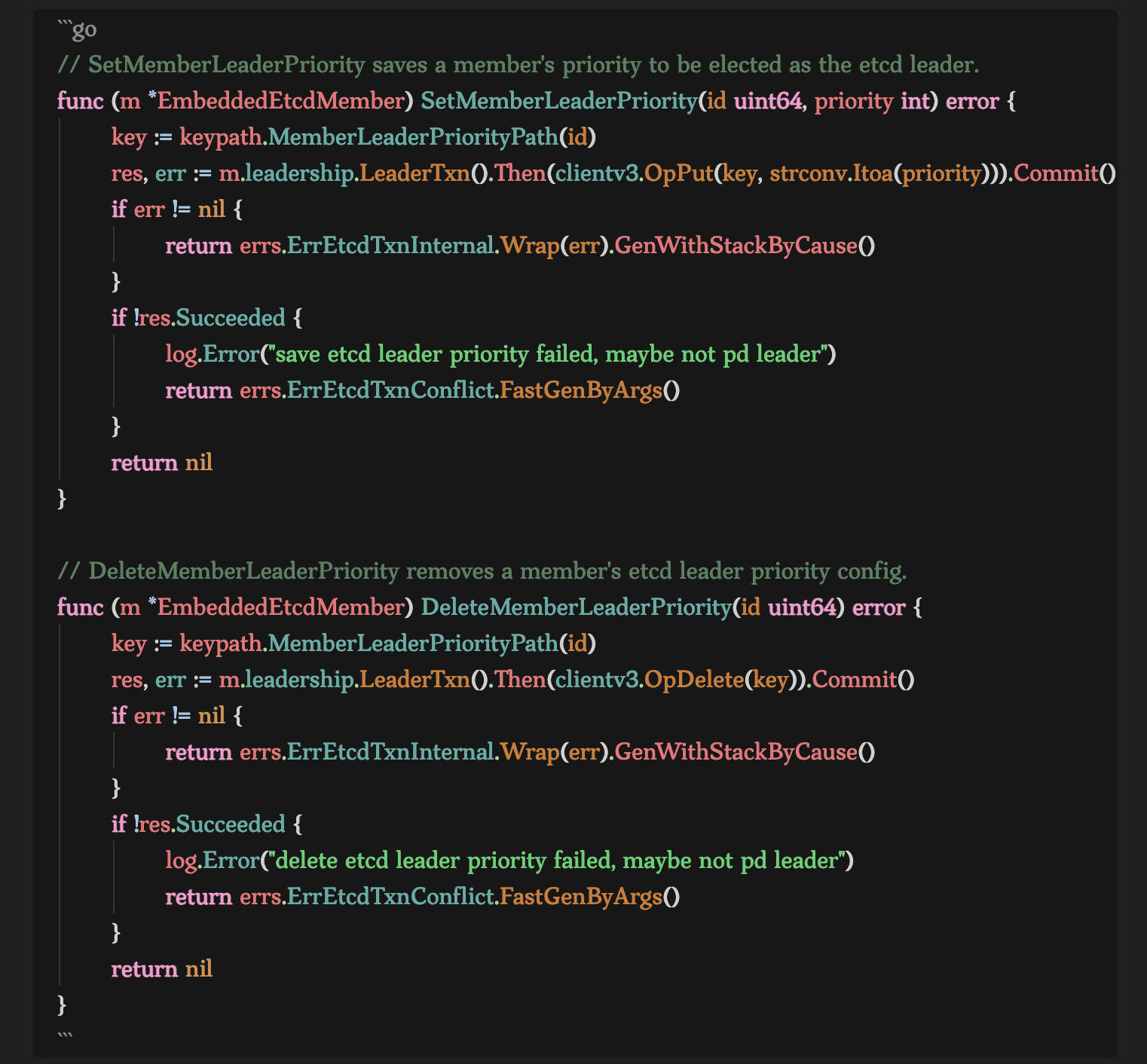Image resolution: width=1147 pixels, height=1064 pixels.
Task: Select the OpDelete call name
Action: [694, 680]
